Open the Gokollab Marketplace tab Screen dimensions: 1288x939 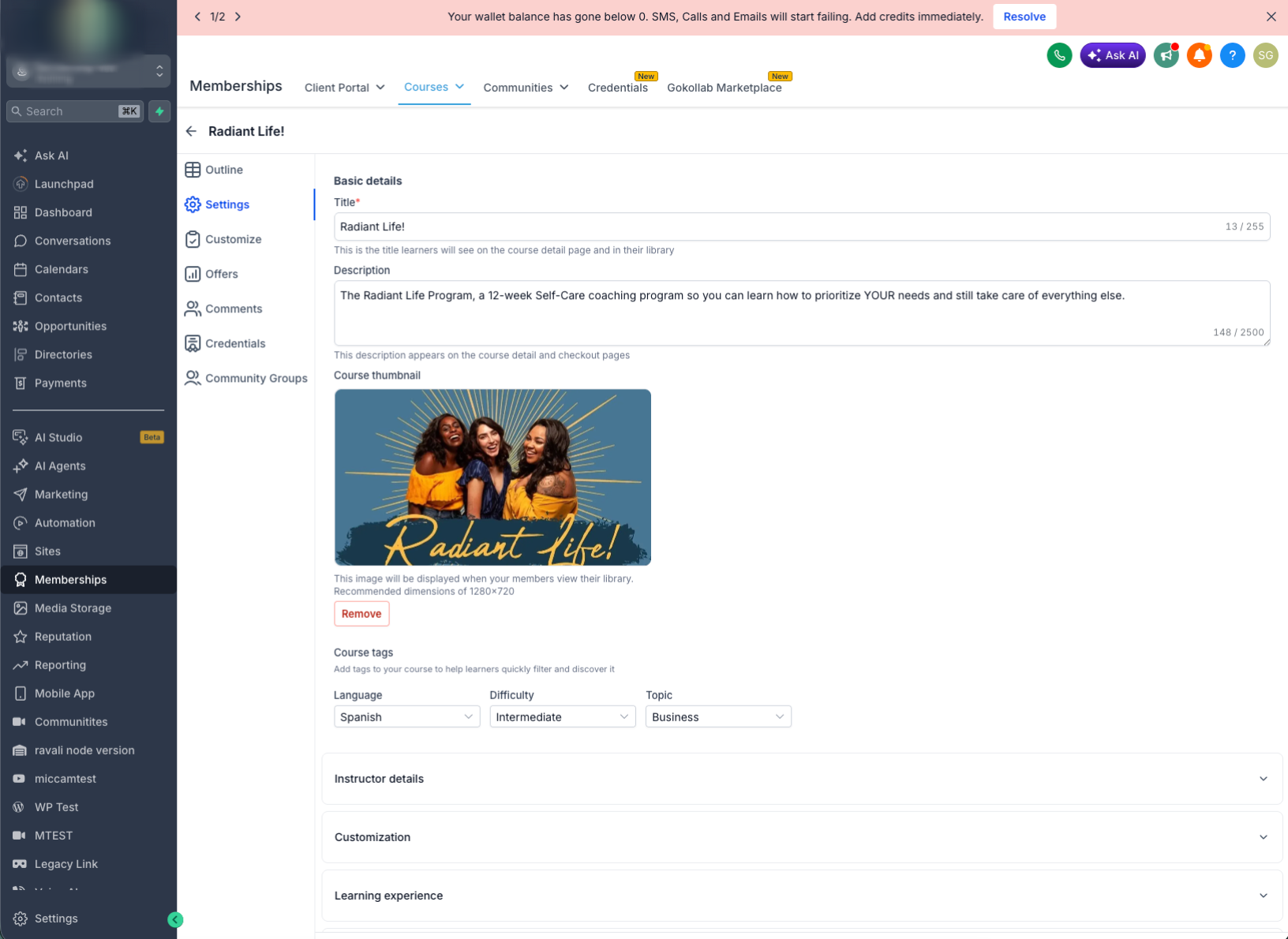tap(724, 88)
